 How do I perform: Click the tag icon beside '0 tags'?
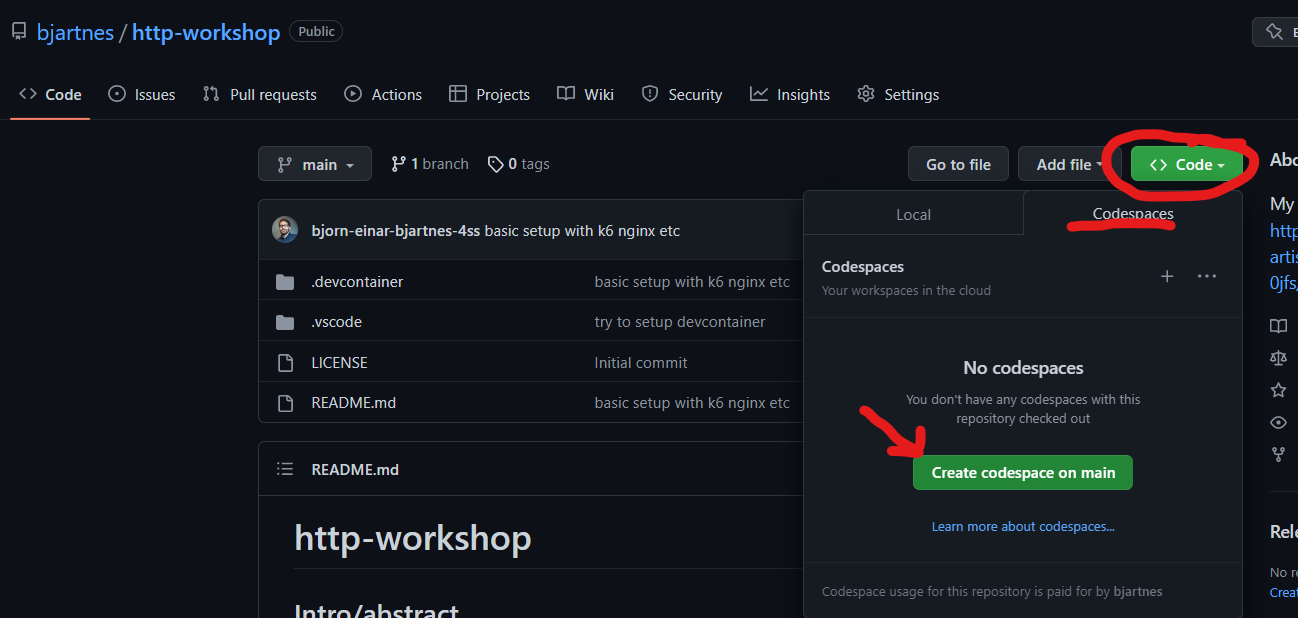(x=496, y=164)
